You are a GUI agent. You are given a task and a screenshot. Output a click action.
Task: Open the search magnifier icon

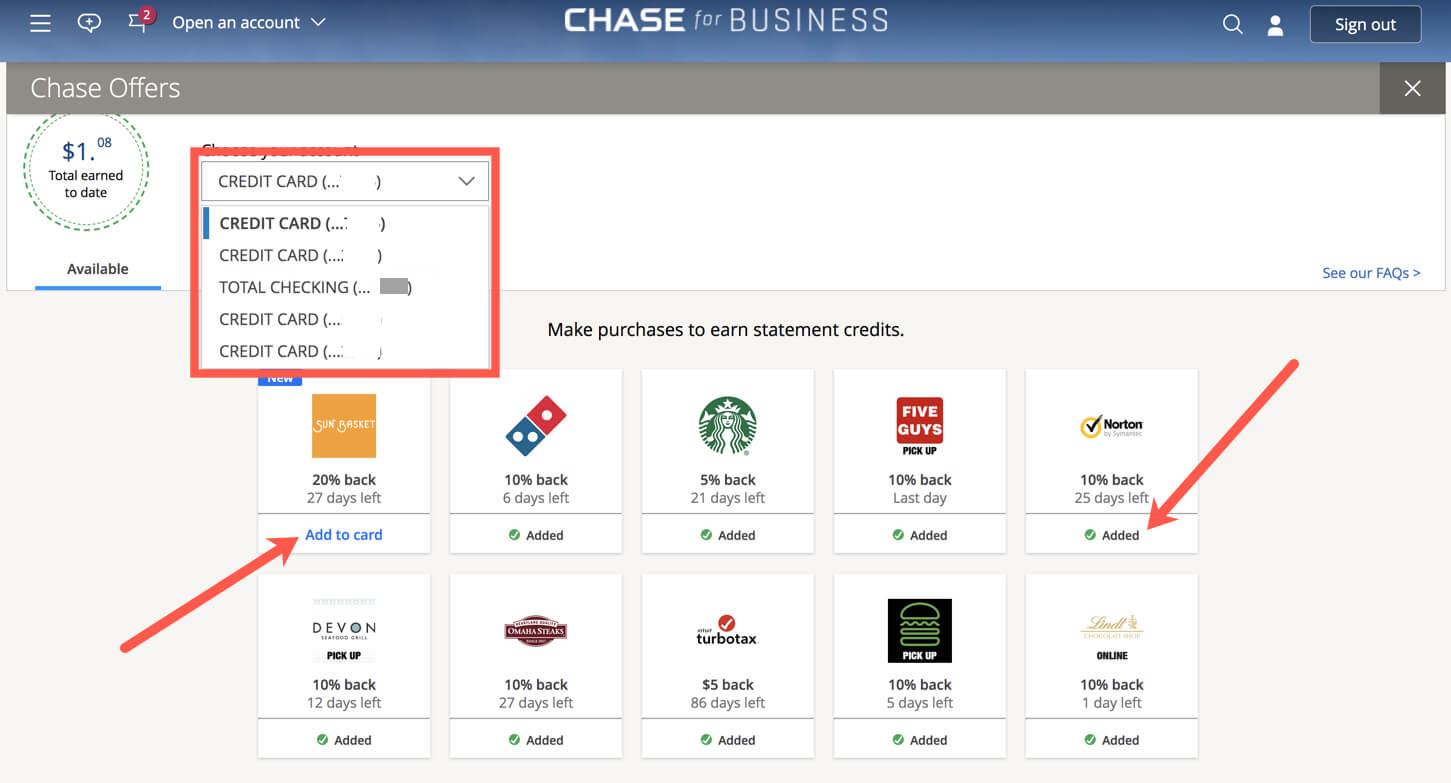[1232, 24]
